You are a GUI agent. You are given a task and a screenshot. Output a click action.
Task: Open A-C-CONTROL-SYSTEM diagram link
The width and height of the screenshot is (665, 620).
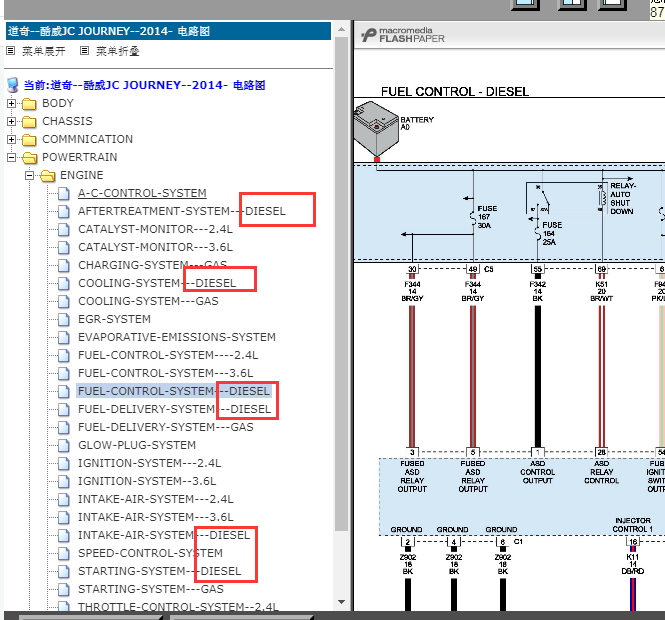[142, 193]
